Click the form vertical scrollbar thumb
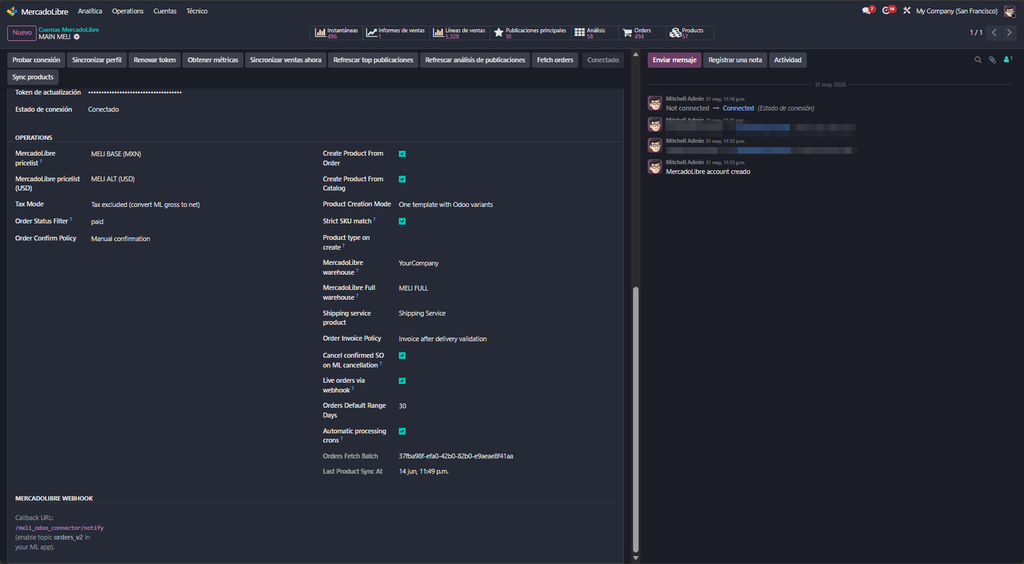This screenshot has height=564, width=1024. pos(636,418)
